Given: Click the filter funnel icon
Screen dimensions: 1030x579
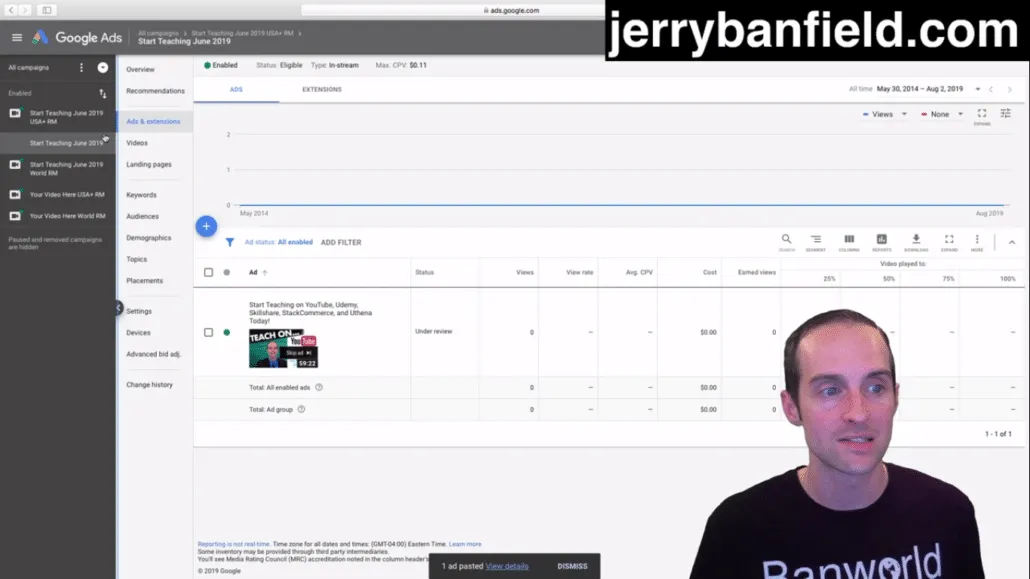Looking at the screenshot, I should click(x=230, y=243).
